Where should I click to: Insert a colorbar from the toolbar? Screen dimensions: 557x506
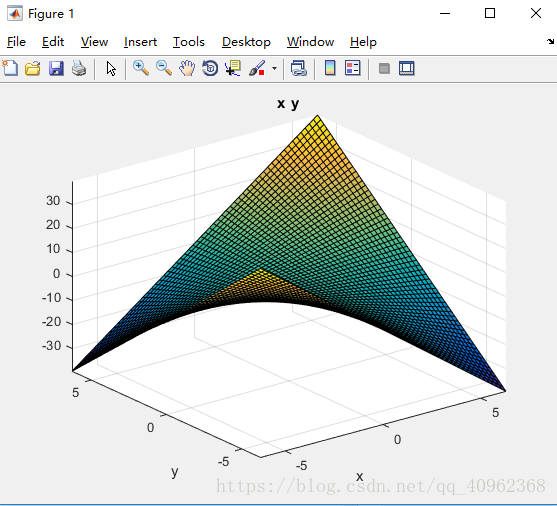tap(330, 68)
